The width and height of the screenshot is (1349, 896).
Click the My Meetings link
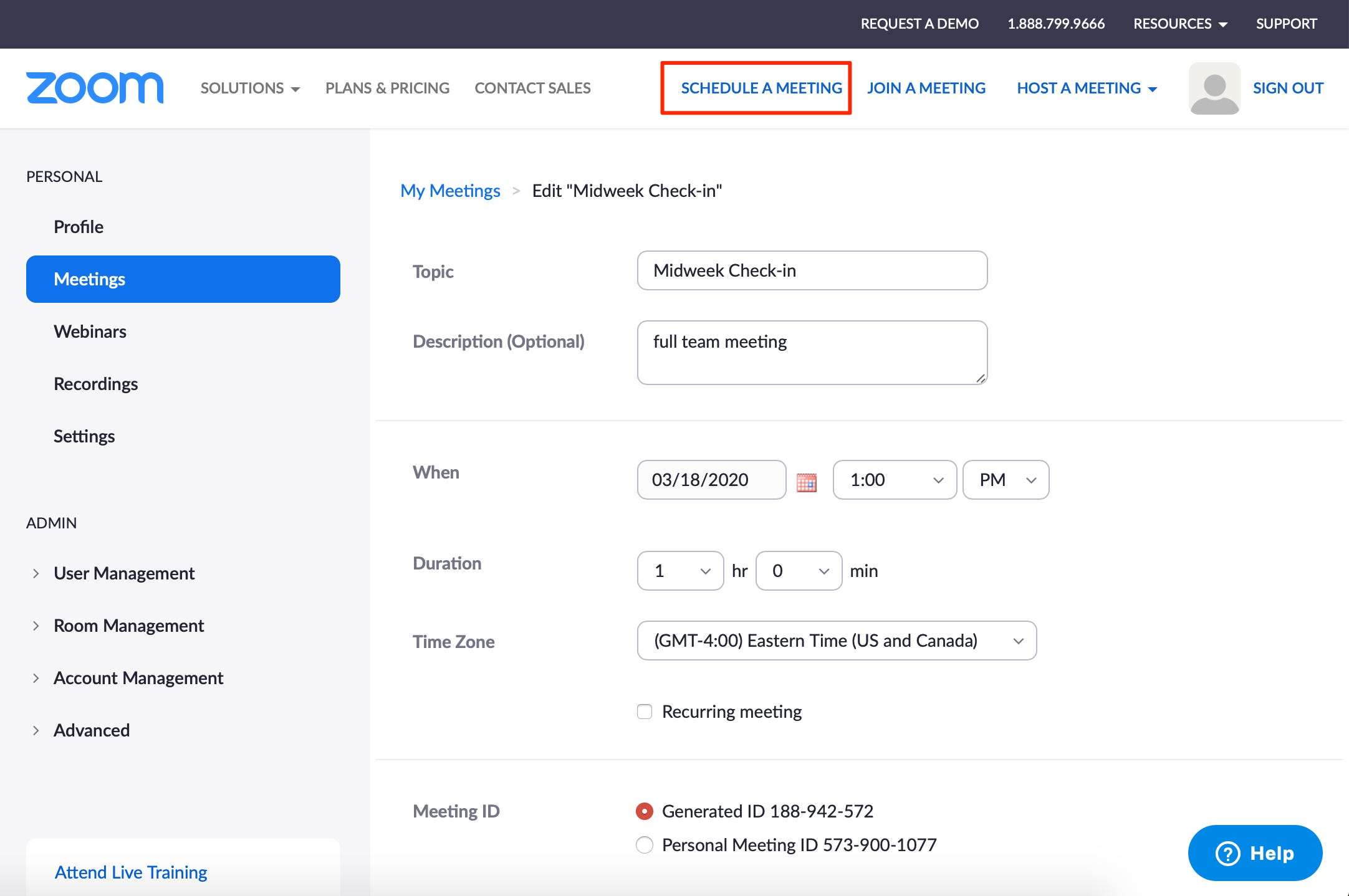pos(449,190)
